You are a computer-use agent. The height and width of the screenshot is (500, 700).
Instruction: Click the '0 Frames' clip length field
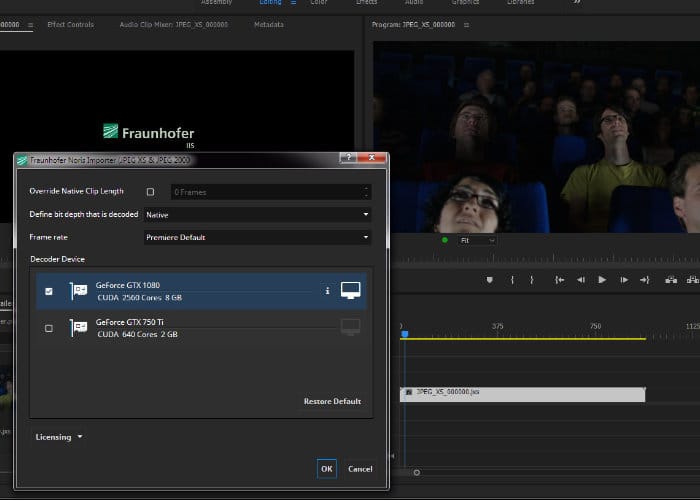click(271, 192)
